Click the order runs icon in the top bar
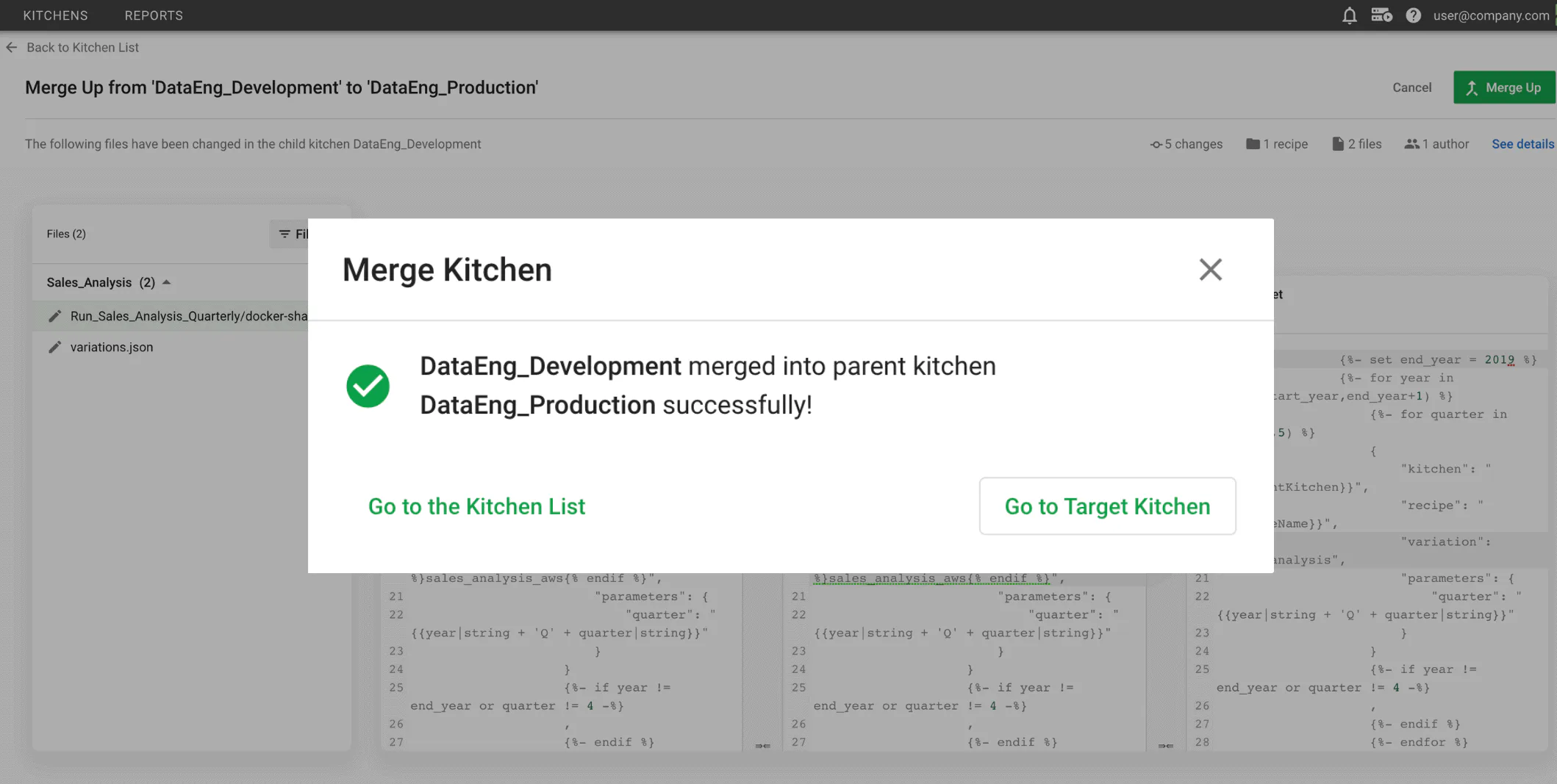 (x=1381, y=15)
